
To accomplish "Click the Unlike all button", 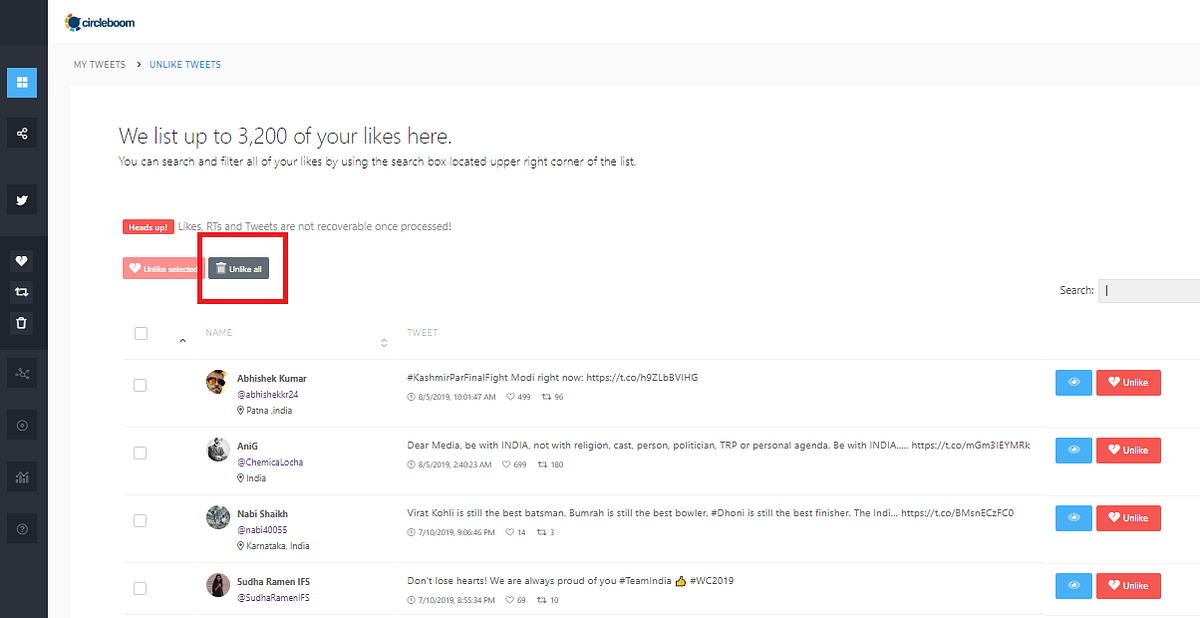I will [x=238, y=268].
